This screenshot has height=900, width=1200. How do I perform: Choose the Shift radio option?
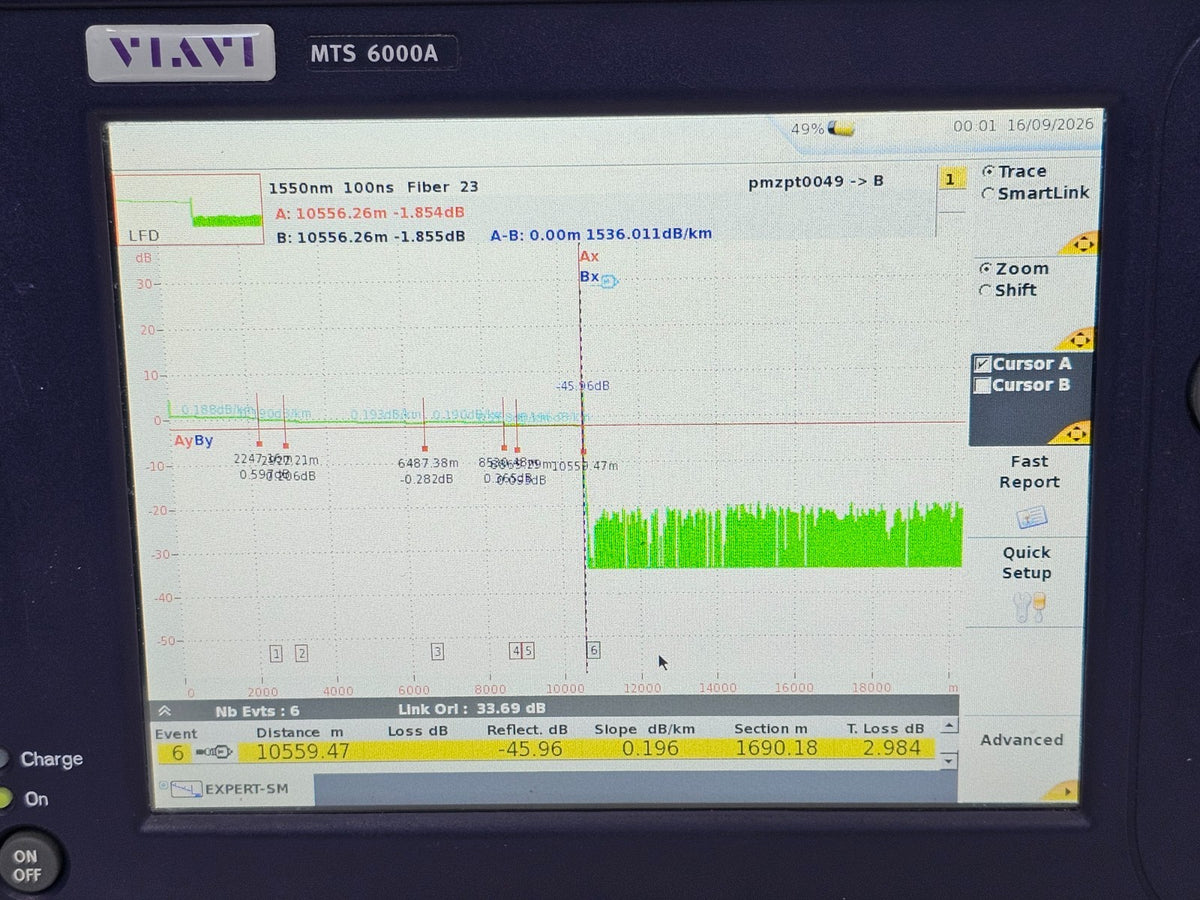[x=986, y=290]
